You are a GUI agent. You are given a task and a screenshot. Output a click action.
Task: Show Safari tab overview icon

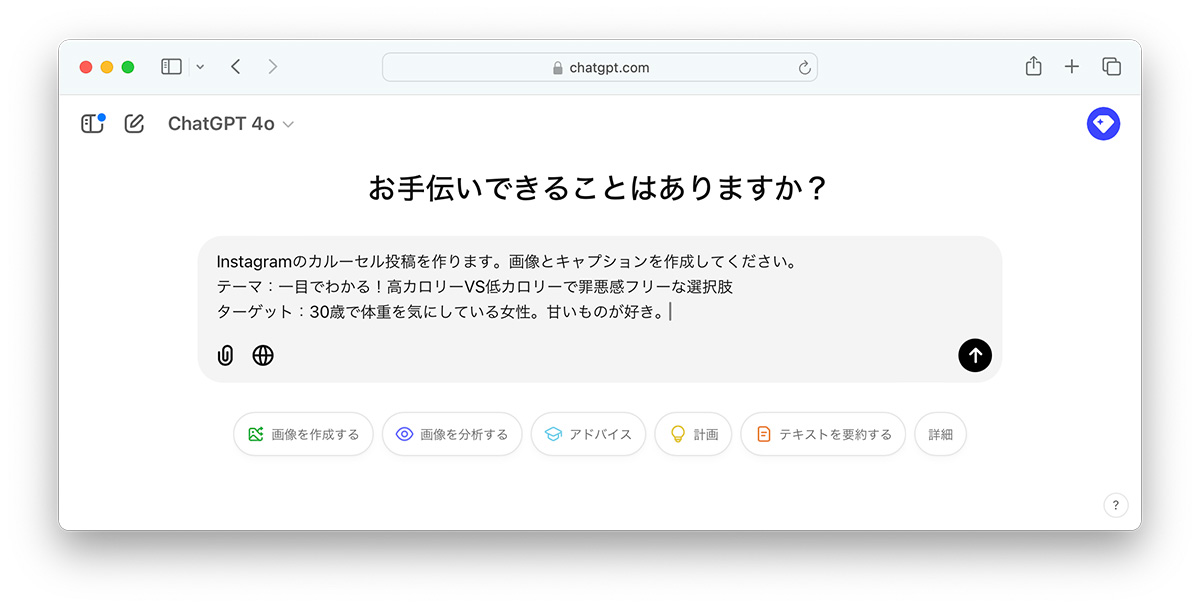click(x=1111, y=67)
